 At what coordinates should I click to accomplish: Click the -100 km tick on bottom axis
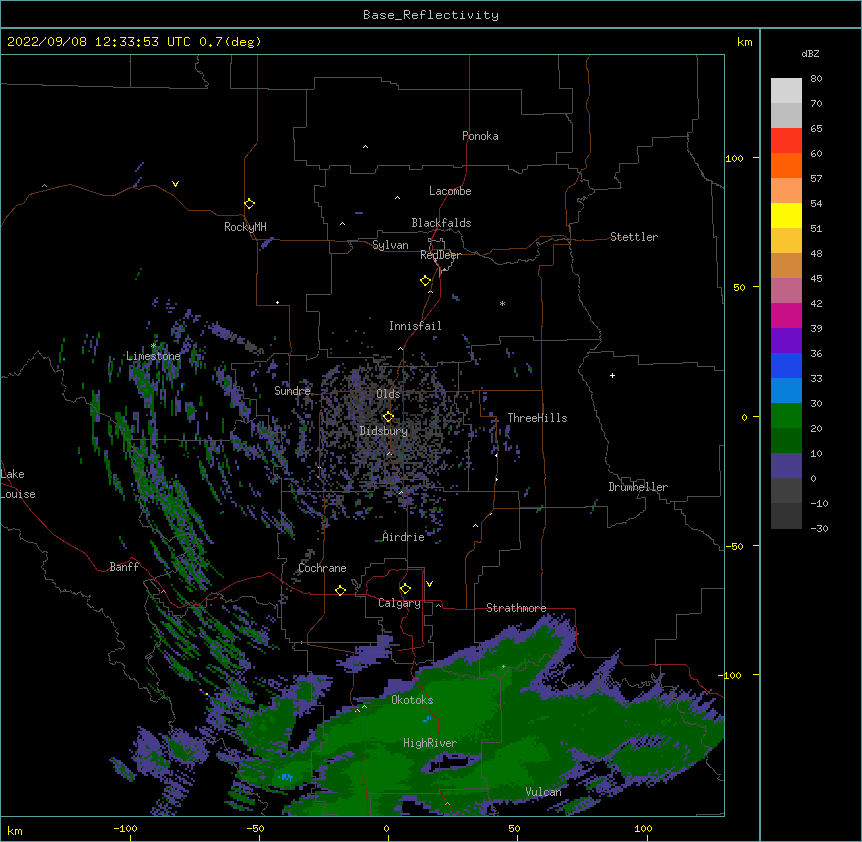click(x=125, y=828)
